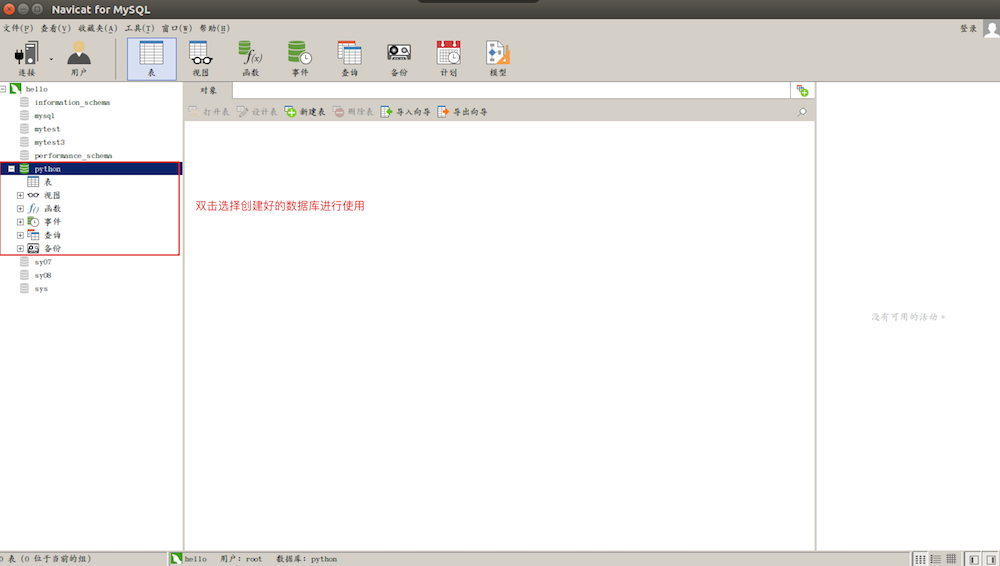The width and height of the screenshot is (1000, 566).
Task: Click the 登录 (Login) link at top right
Action: [968, 28]
